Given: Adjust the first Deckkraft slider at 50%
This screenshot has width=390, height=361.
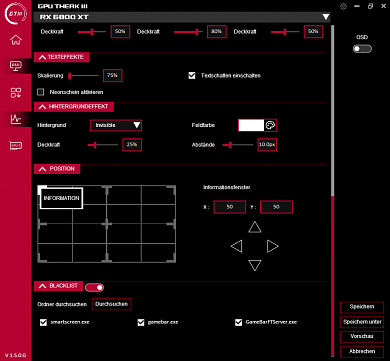Looking at the screenshot, I should pos(92,32).
